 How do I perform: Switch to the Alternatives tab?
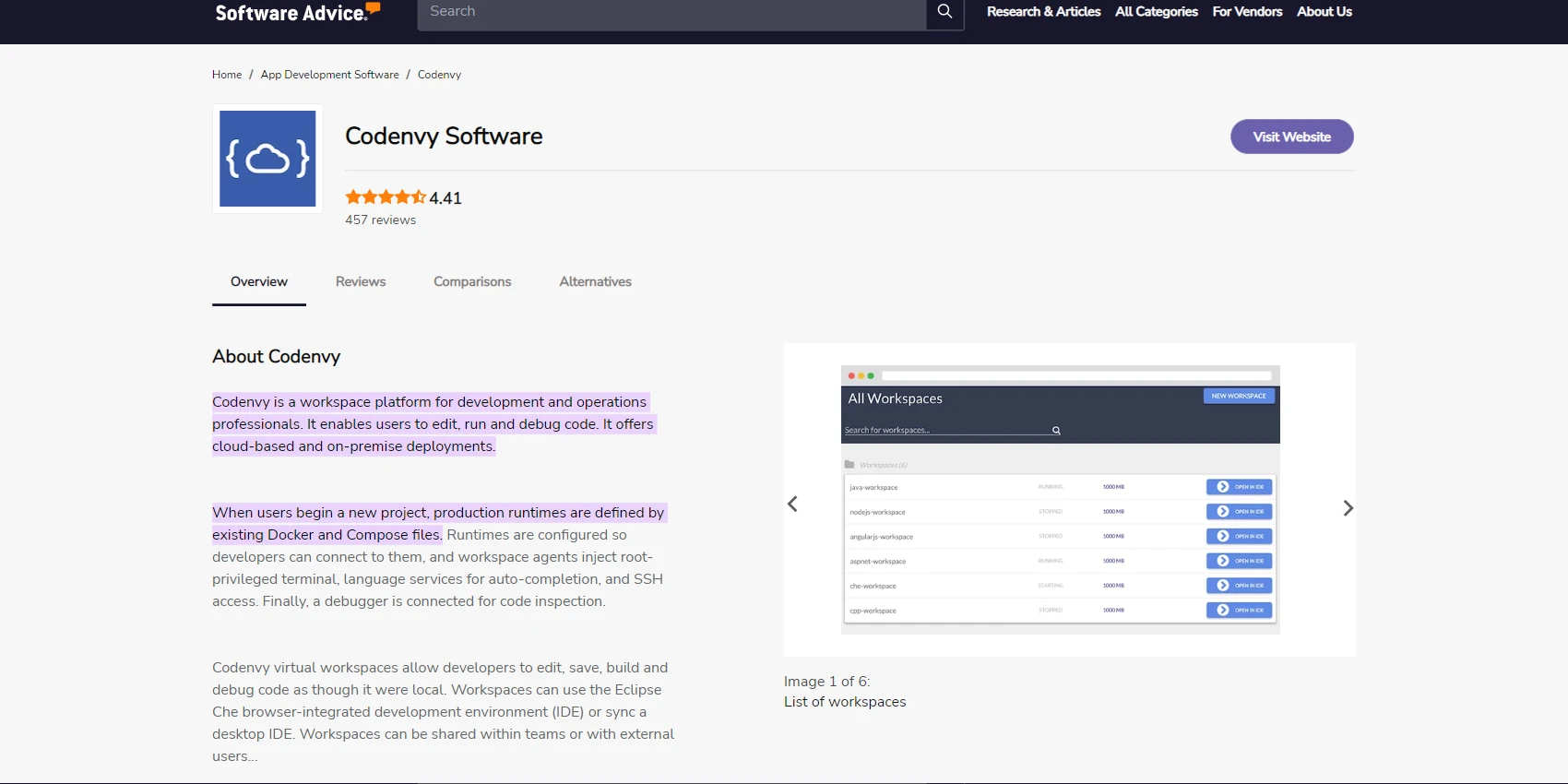coord(595,281)
